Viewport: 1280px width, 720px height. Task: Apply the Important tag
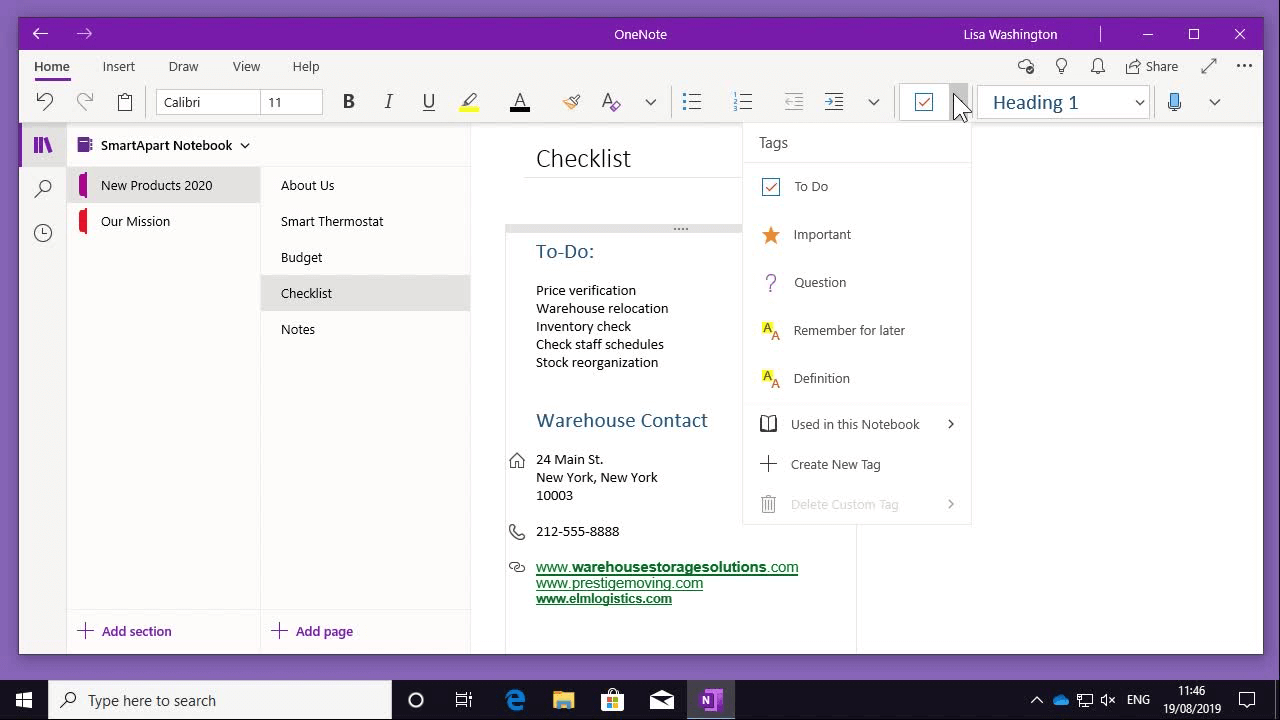821,234
